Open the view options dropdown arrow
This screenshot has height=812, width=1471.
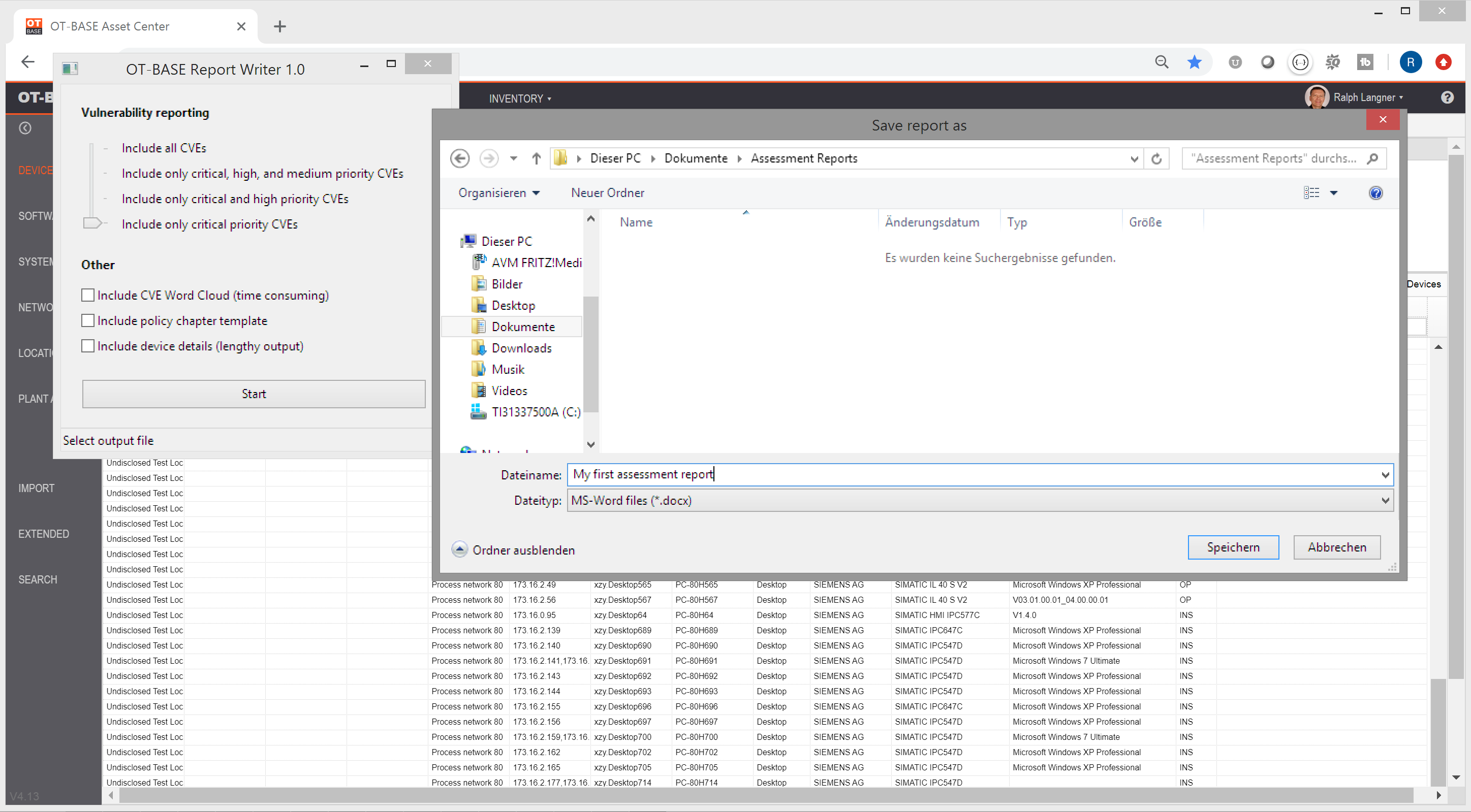pyautogui.click(x=1333, y=193)
